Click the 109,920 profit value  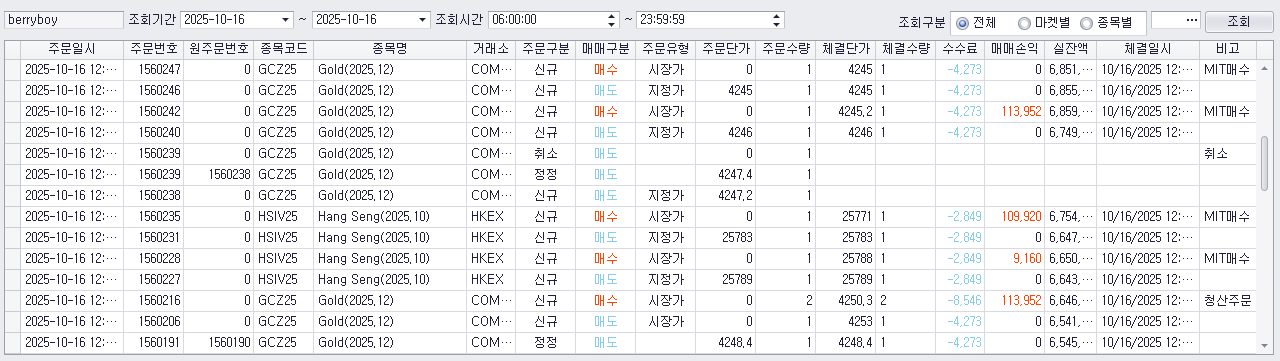point(1021,216)
